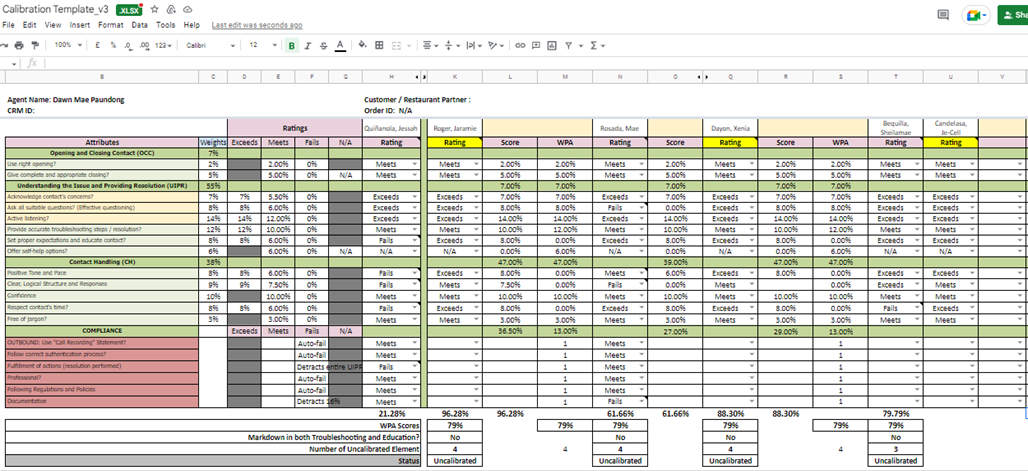
Task: Open the Calibri font dropdown
Action: point(210,45)
